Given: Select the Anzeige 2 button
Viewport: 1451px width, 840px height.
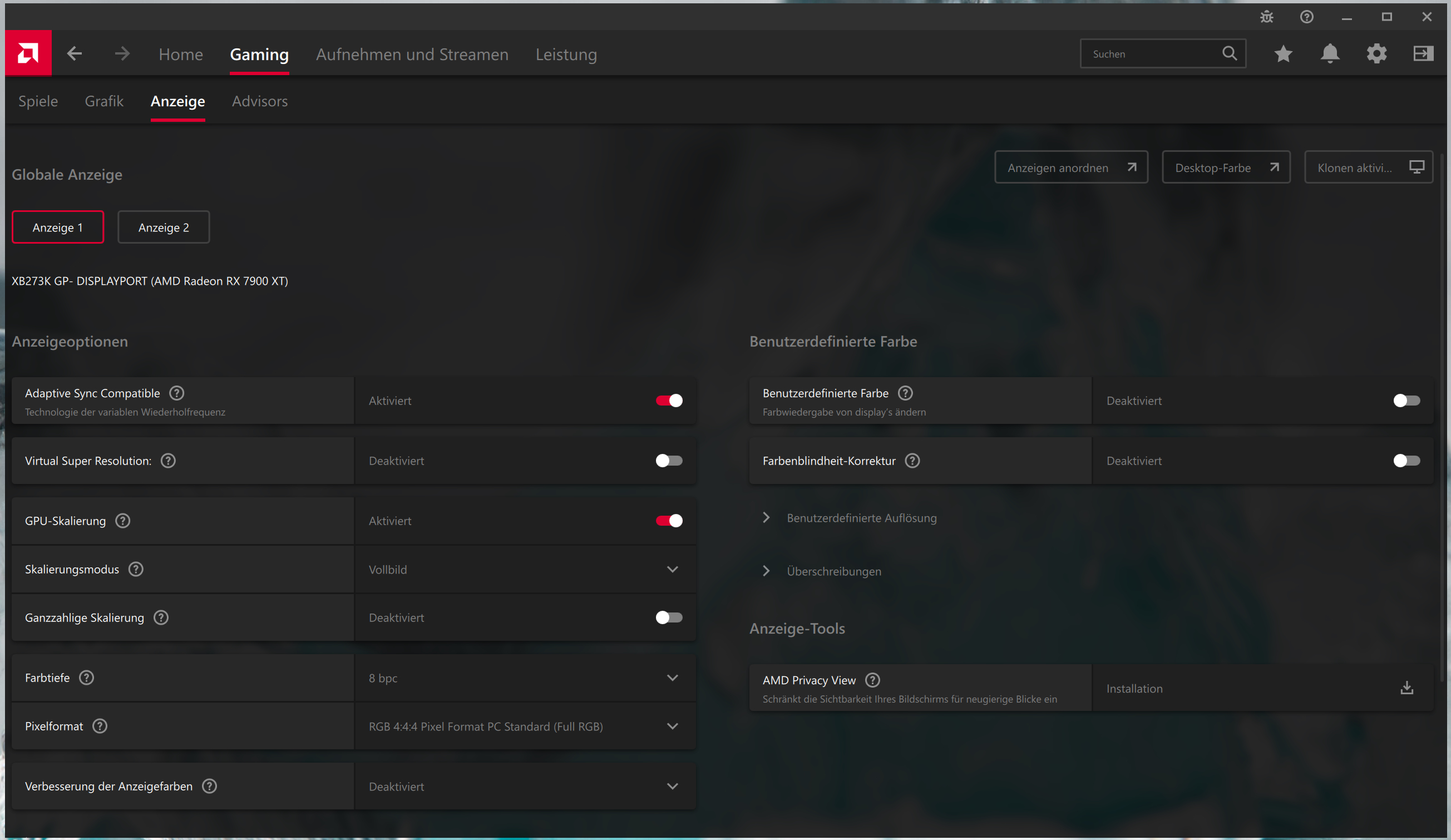Looking at the screenshot, I should [164, 228].
